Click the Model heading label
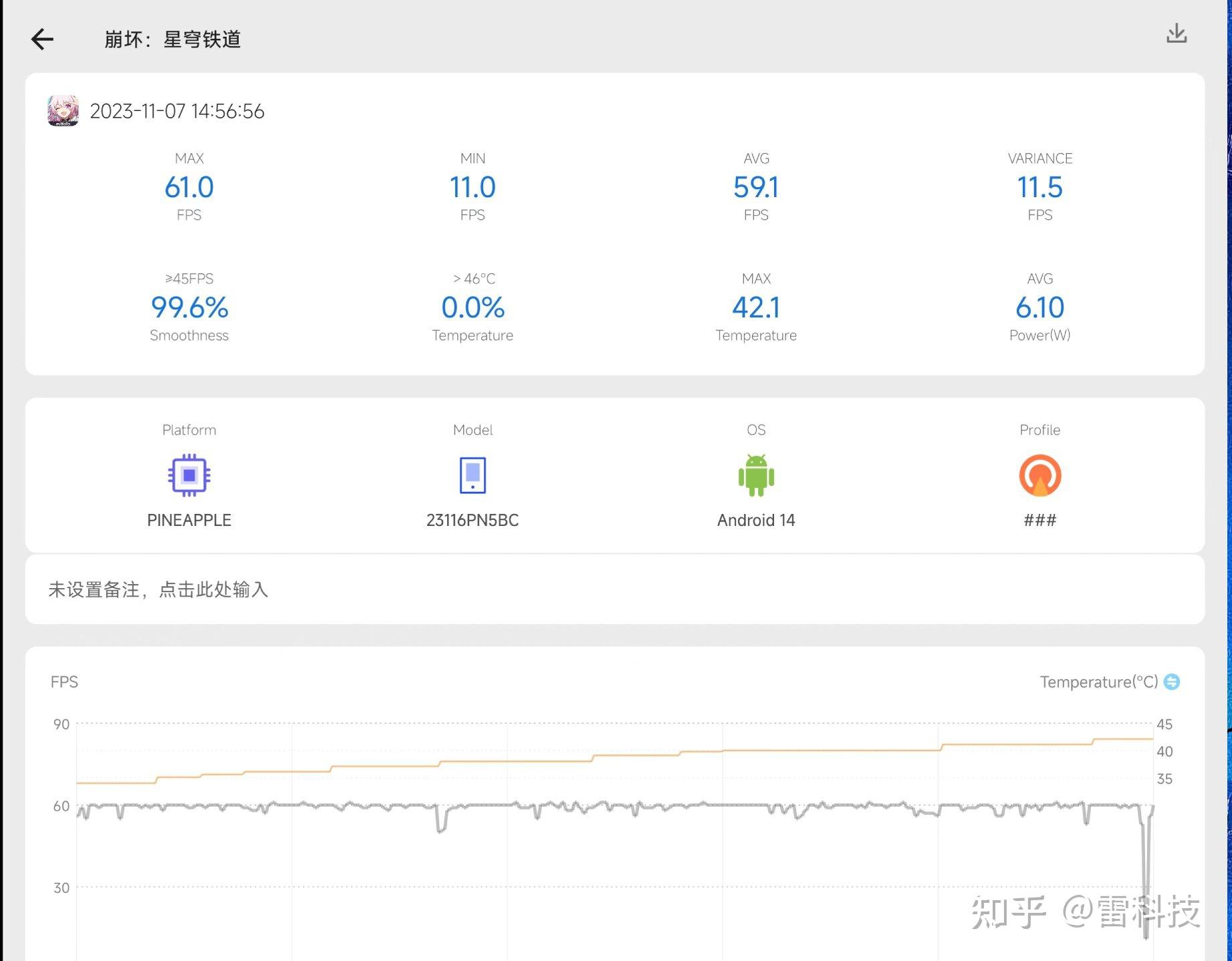Screen dimensions: 1232x961 click(473, 430)
